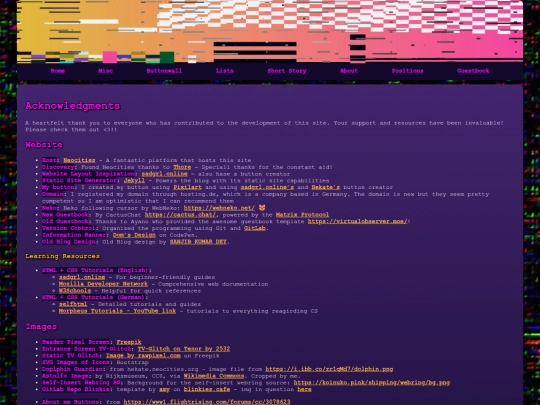Visit the SANJIB KUMAR DEY link
The image size is (540, 405).
click(198, 242)
